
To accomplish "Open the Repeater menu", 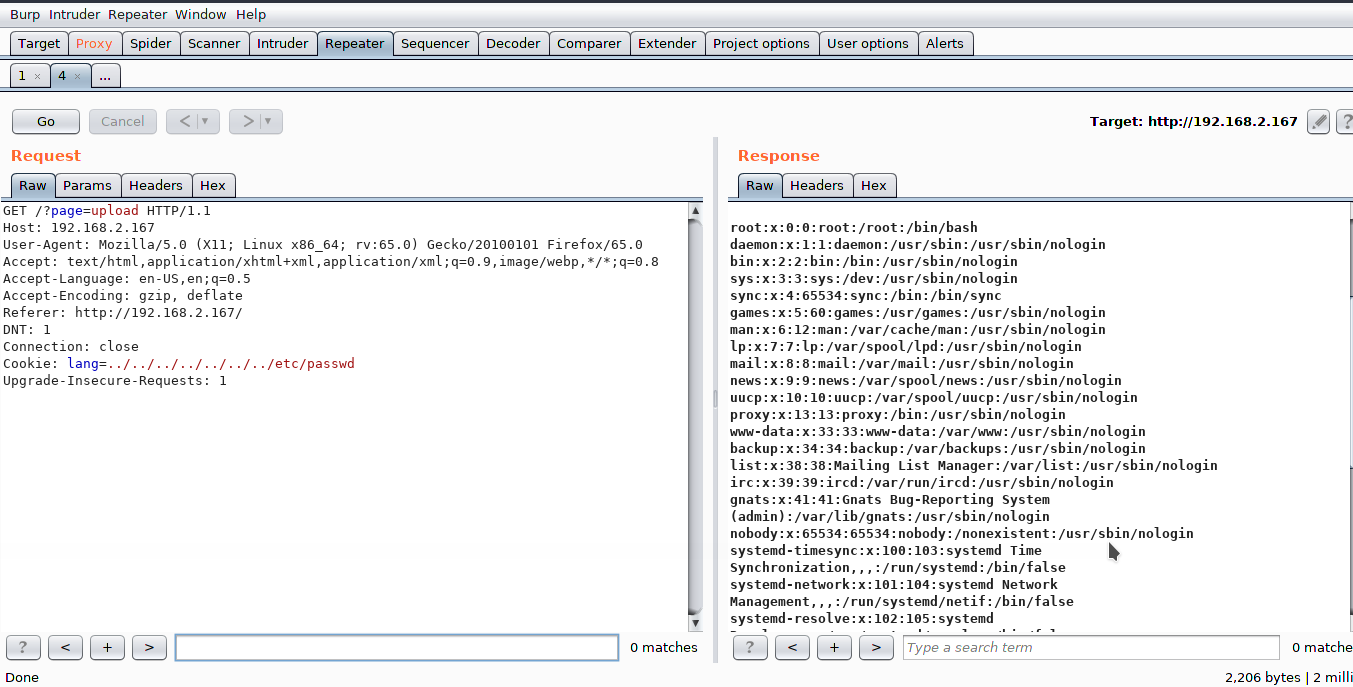I will coord(138,14).
